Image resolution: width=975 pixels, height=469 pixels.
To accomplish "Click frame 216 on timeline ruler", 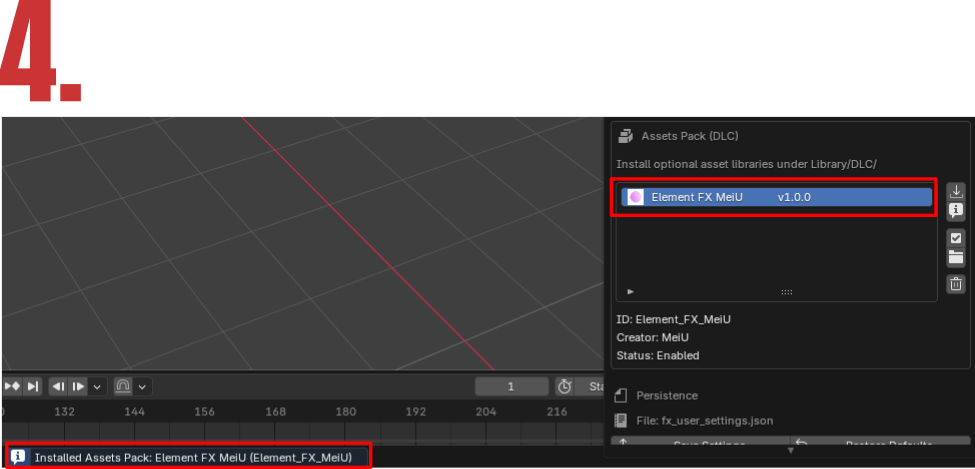I will tap(557, 411).
